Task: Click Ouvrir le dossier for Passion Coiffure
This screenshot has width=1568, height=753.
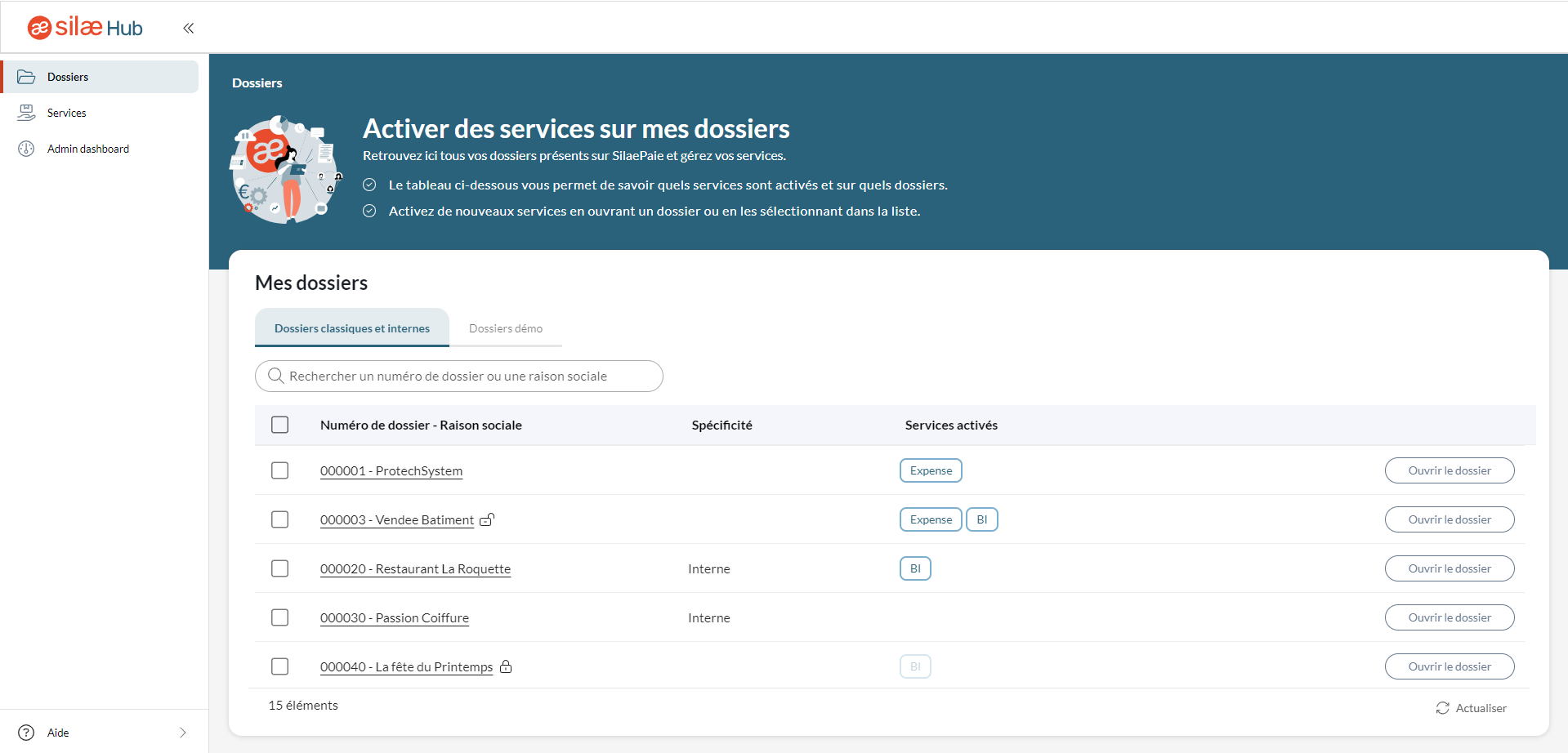Action: 1450,617
